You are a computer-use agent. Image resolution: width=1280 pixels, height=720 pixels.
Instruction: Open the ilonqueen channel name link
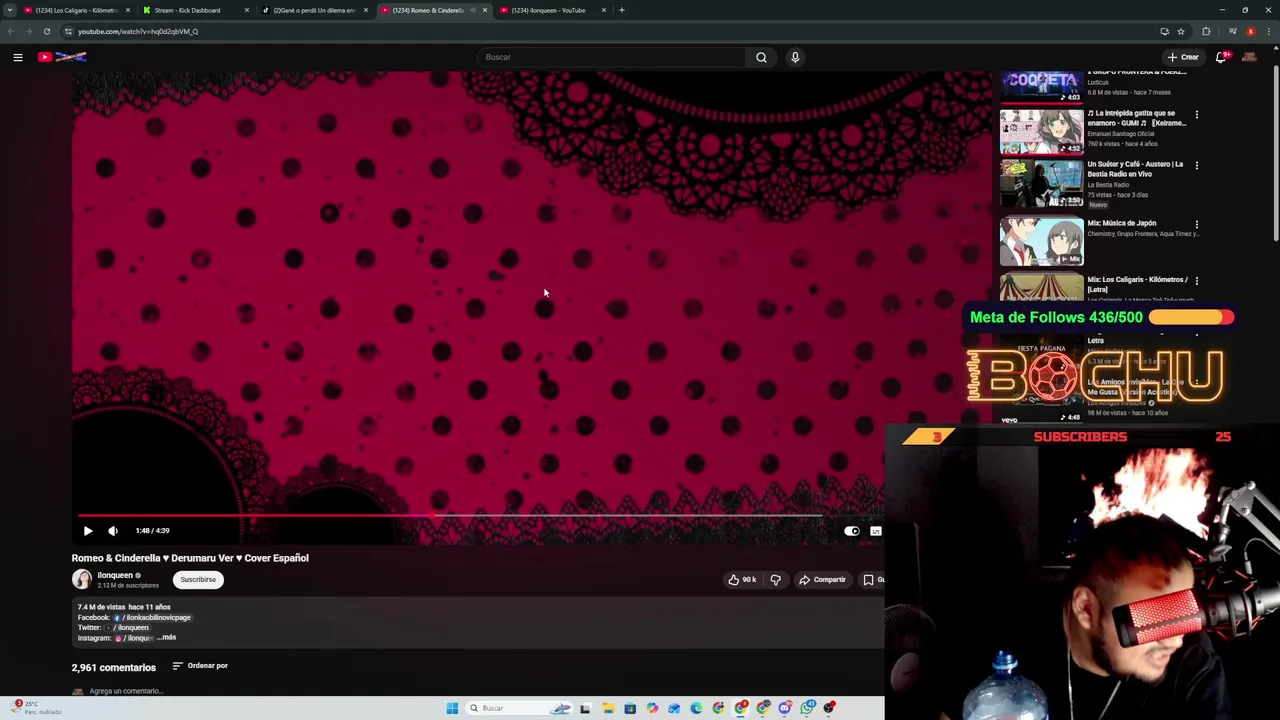click(115, 575)
